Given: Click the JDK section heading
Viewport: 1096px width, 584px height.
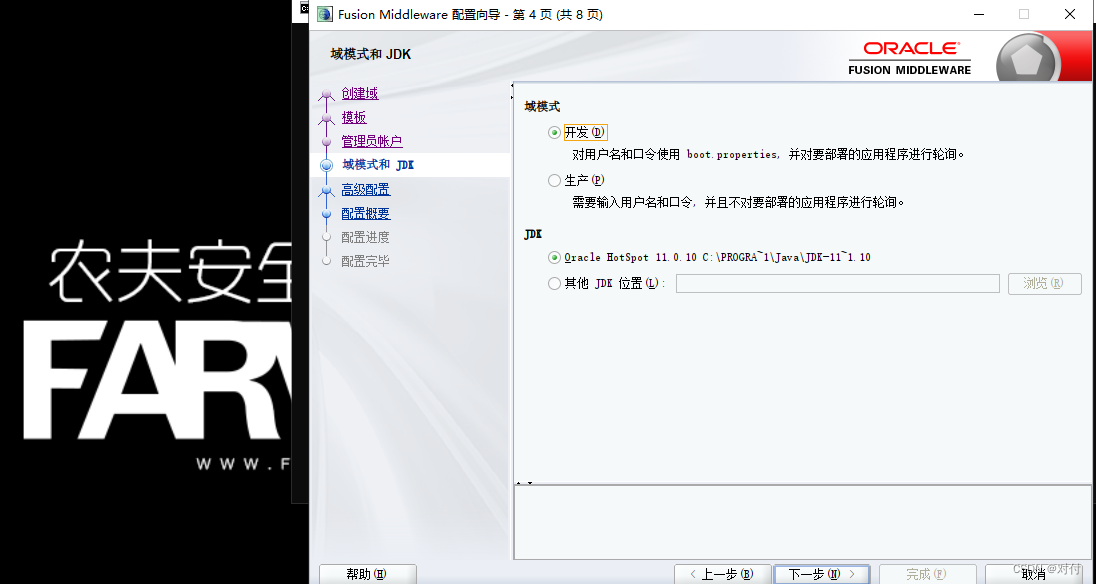Looking at the screenshot, I should [x=533, y=235].
